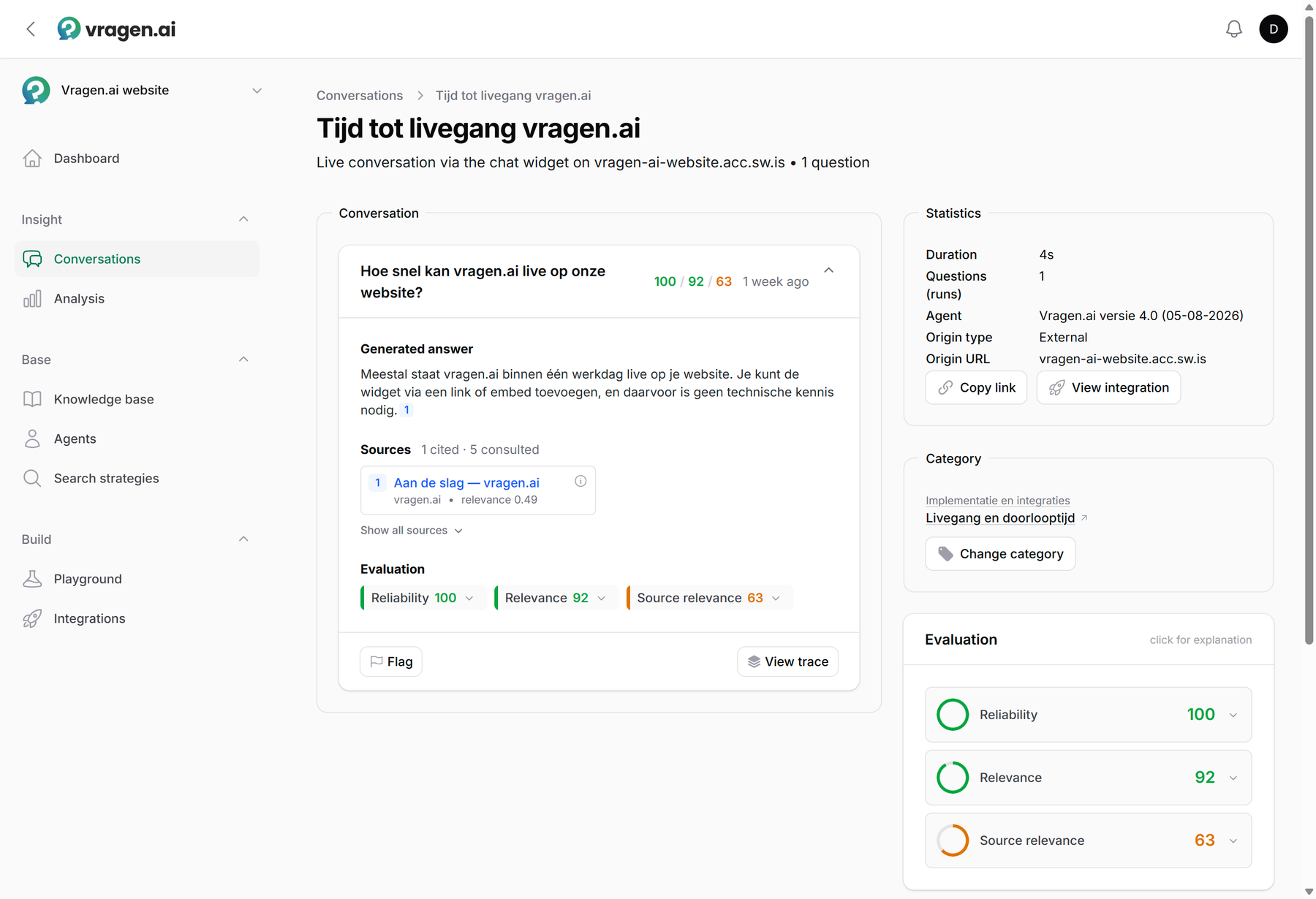Click the Knowledge base book icon

pos(32,400)
